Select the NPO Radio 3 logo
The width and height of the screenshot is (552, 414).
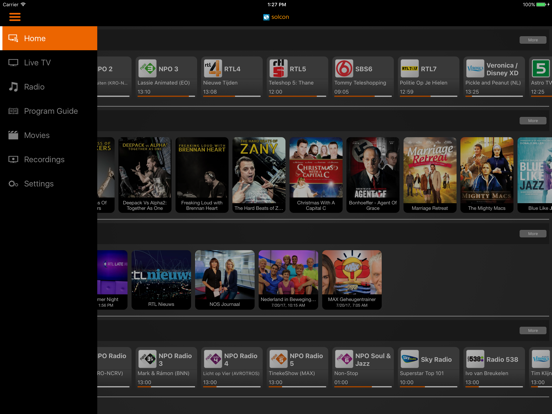[x=147, y=359]
